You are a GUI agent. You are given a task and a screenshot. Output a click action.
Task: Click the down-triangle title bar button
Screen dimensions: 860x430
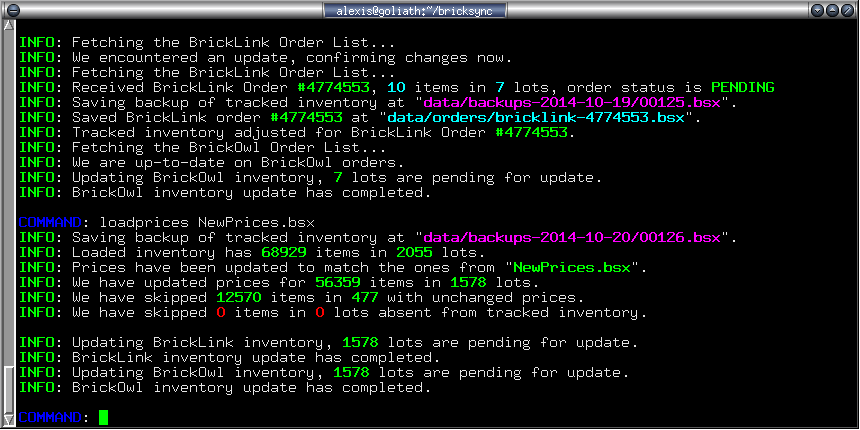[818, 10]
